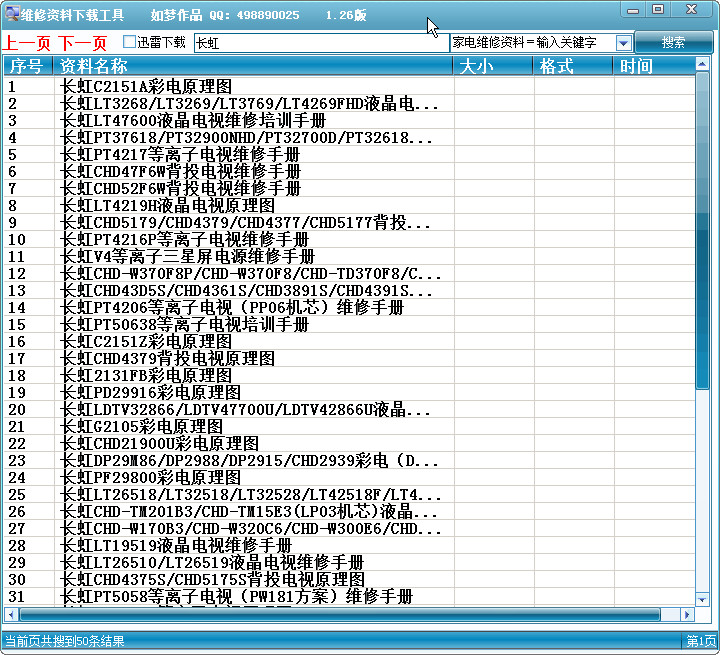The width and height of the screenshot is (720, 655).
Task: Select row 长虹G2105彩电原理图
Action: (x=349, y=426)
